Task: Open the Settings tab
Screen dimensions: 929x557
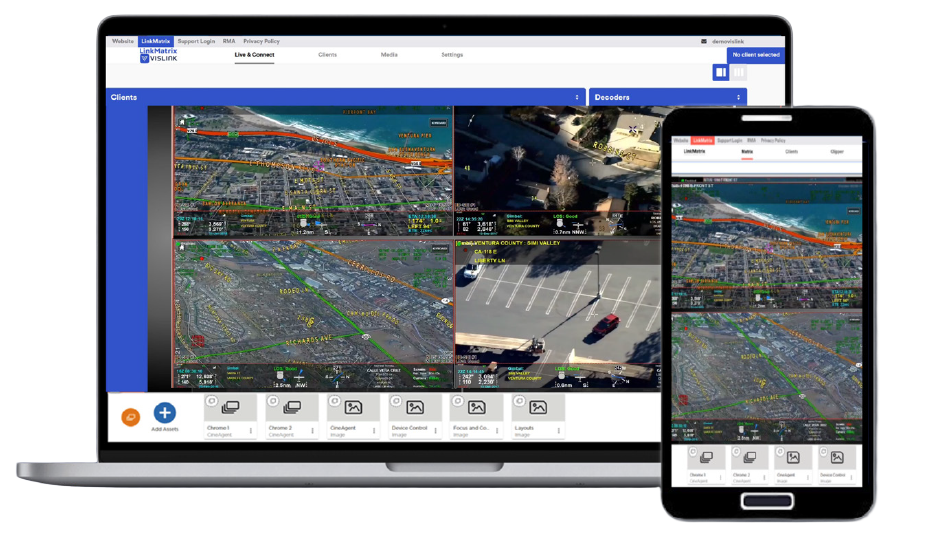Action: pyautogui.click(x=452, y=54)
